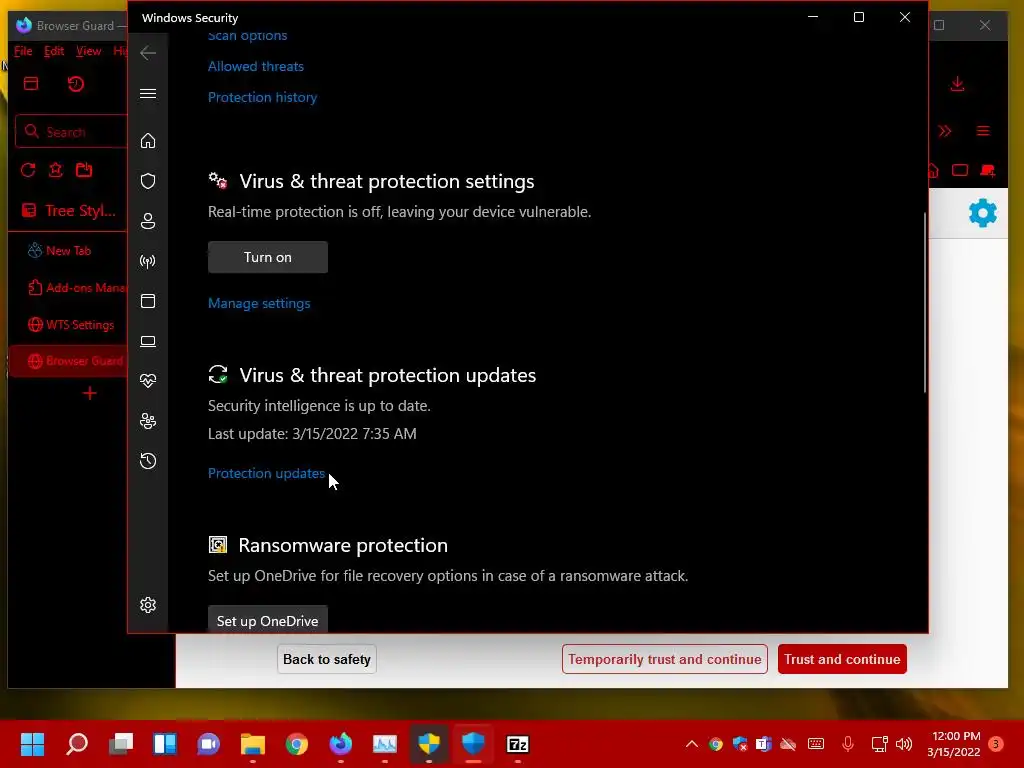Select New Tab in tree tabs
Viewport: 1024px width, 768px height.
pos(68,251)
